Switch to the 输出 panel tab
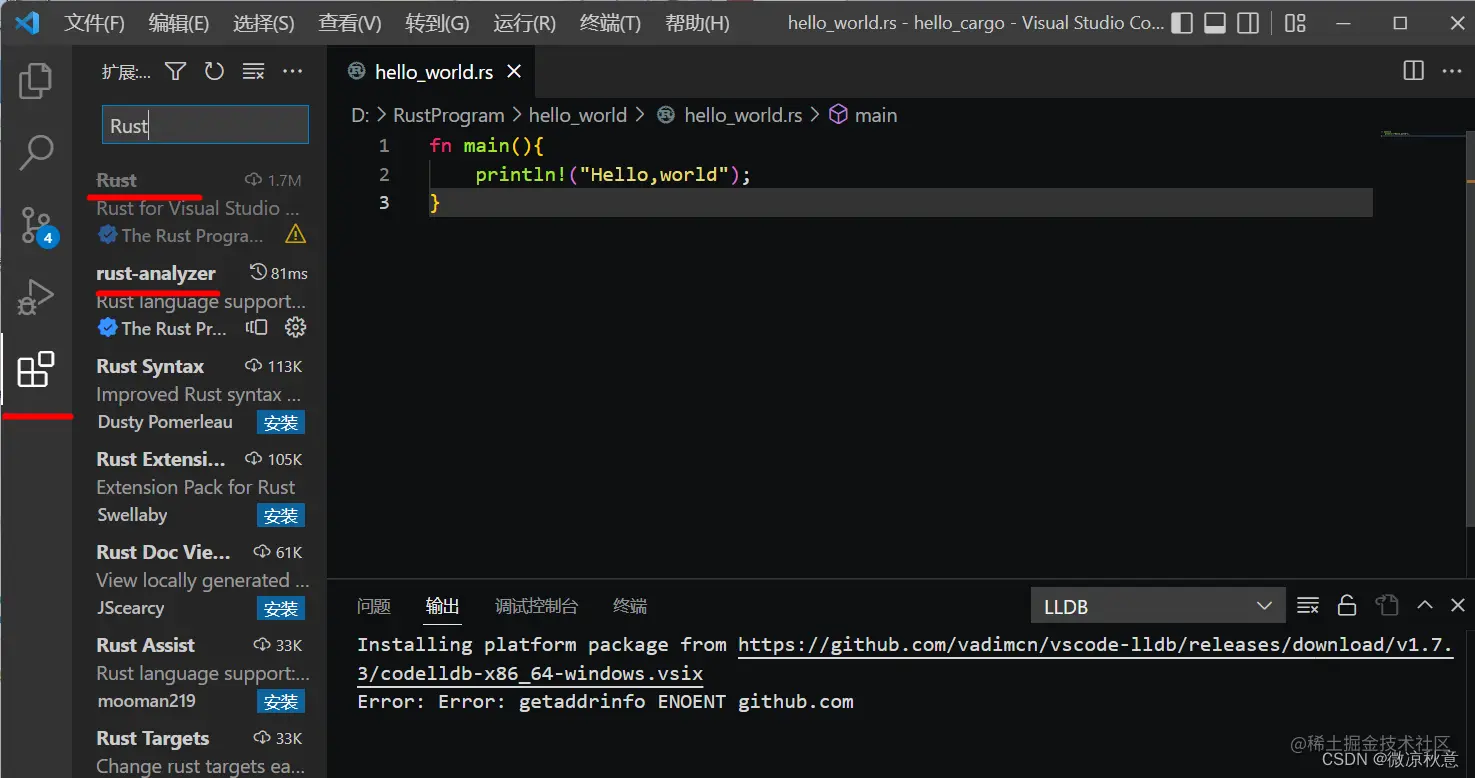The height and width of the screenshot is (778, 1475). tap(443, 606)
